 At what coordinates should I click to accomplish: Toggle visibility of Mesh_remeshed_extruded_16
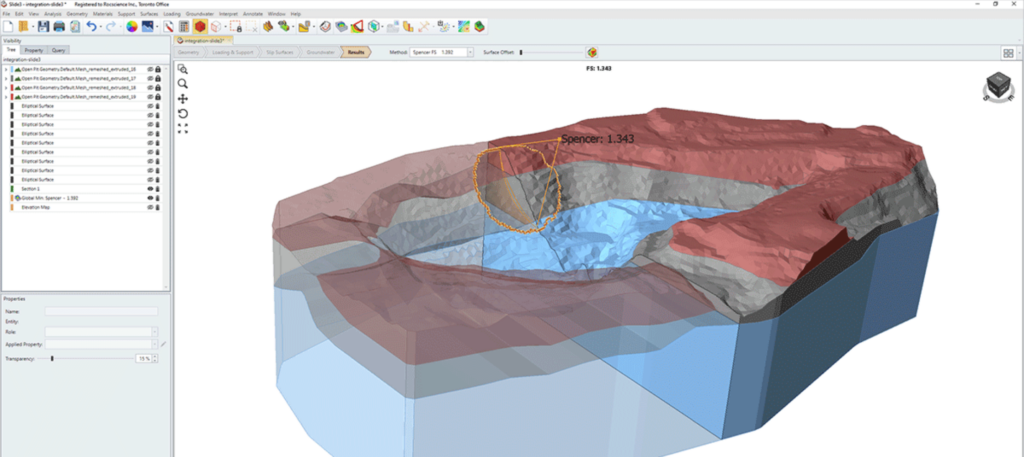click(150, 69)
